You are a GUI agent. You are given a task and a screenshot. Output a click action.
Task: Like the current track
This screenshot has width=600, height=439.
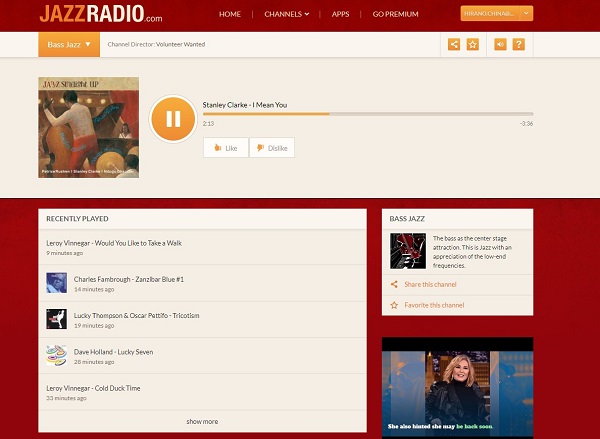[x=226, y=148]
